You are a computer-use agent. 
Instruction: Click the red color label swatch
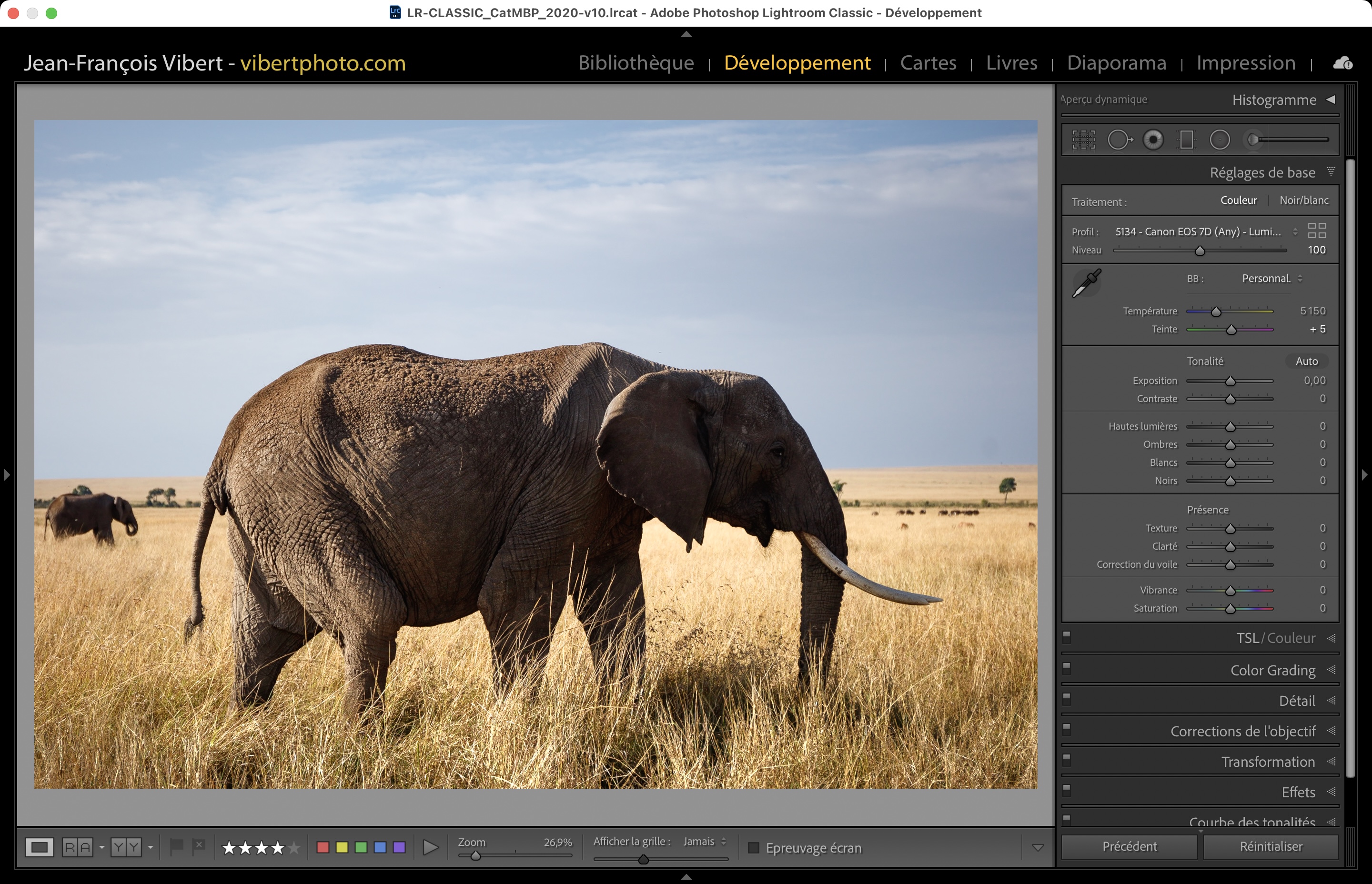pos(323,847)
